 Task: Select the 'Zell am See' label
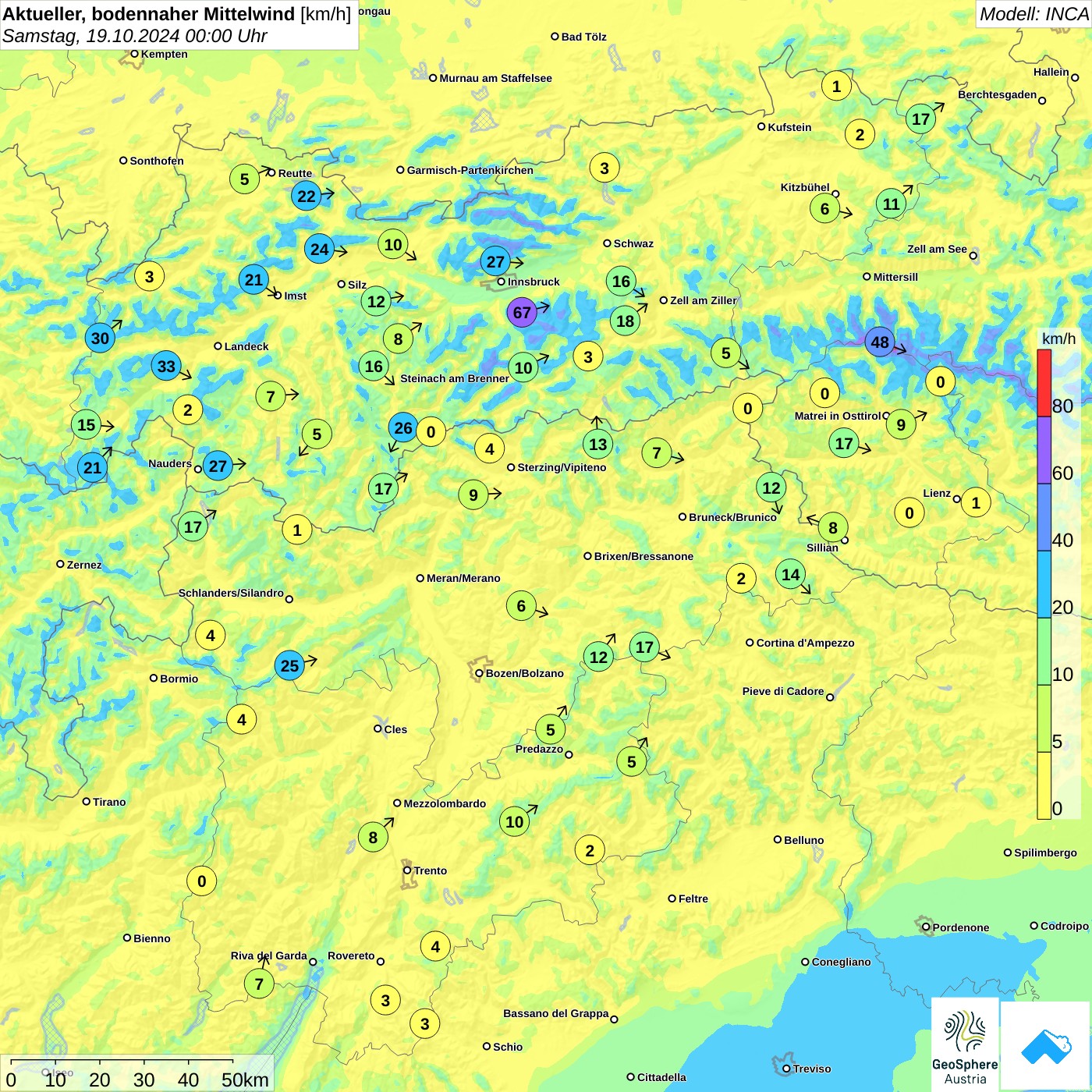tap(937, 249)
